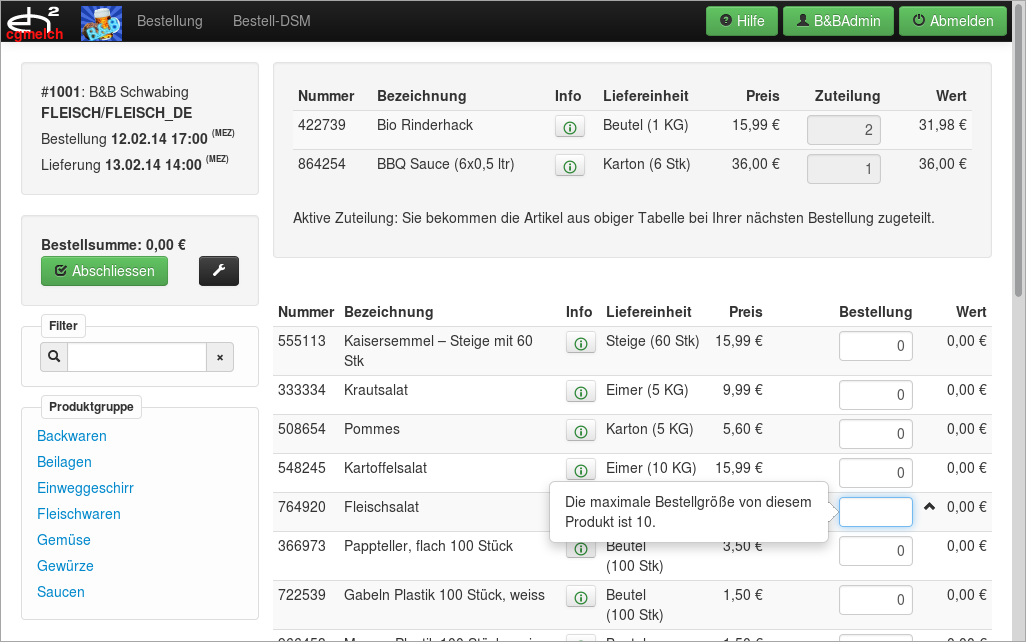Open info for BBQ Sauce item

(569, 166)
